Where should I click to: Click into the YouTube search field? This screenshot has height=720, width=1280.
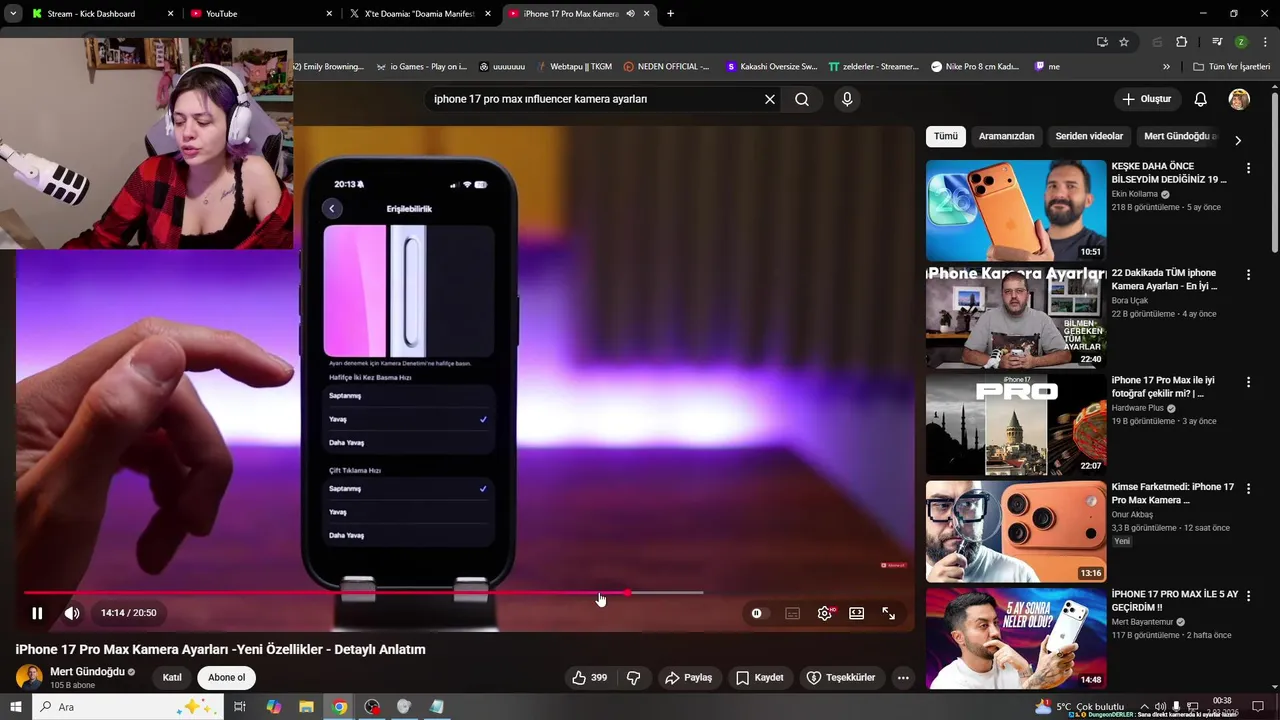coord(595,99)
